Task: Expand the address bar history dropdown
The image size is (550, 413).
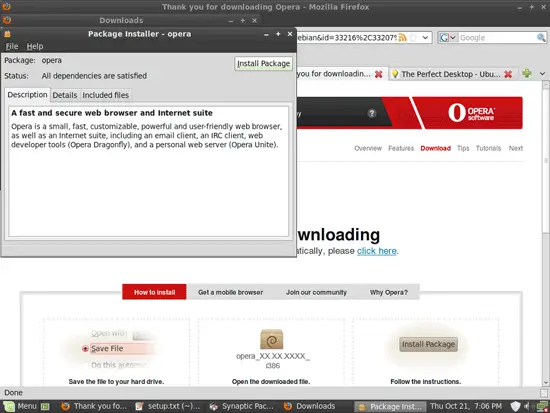Action: click(x=425, y=38)
